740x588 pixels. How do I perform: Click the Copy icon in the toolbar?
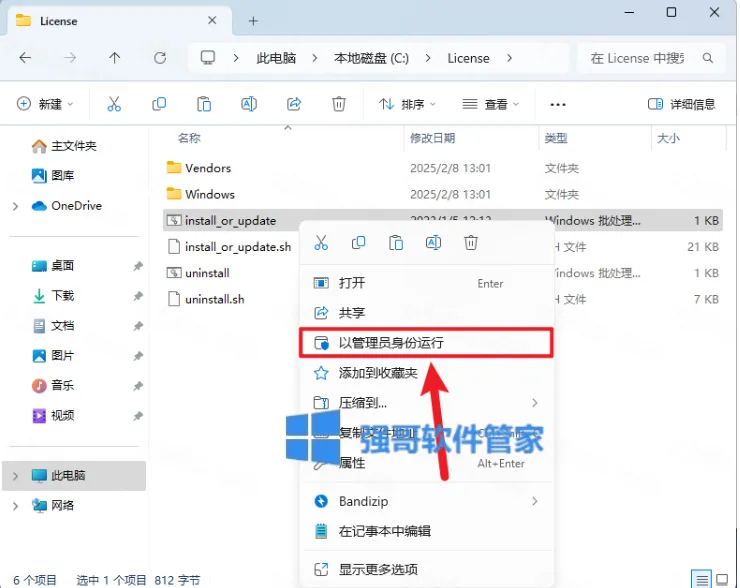(x=159, y=104)
